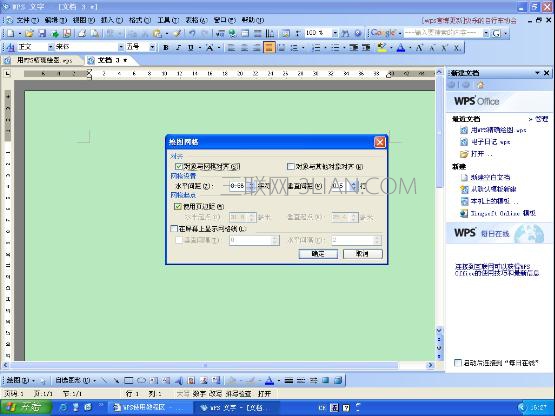The width and height of the screenshot is (555, 416).
Task: Uncheck 对象与网格对齐 checkbox
Action: point(179,166)
